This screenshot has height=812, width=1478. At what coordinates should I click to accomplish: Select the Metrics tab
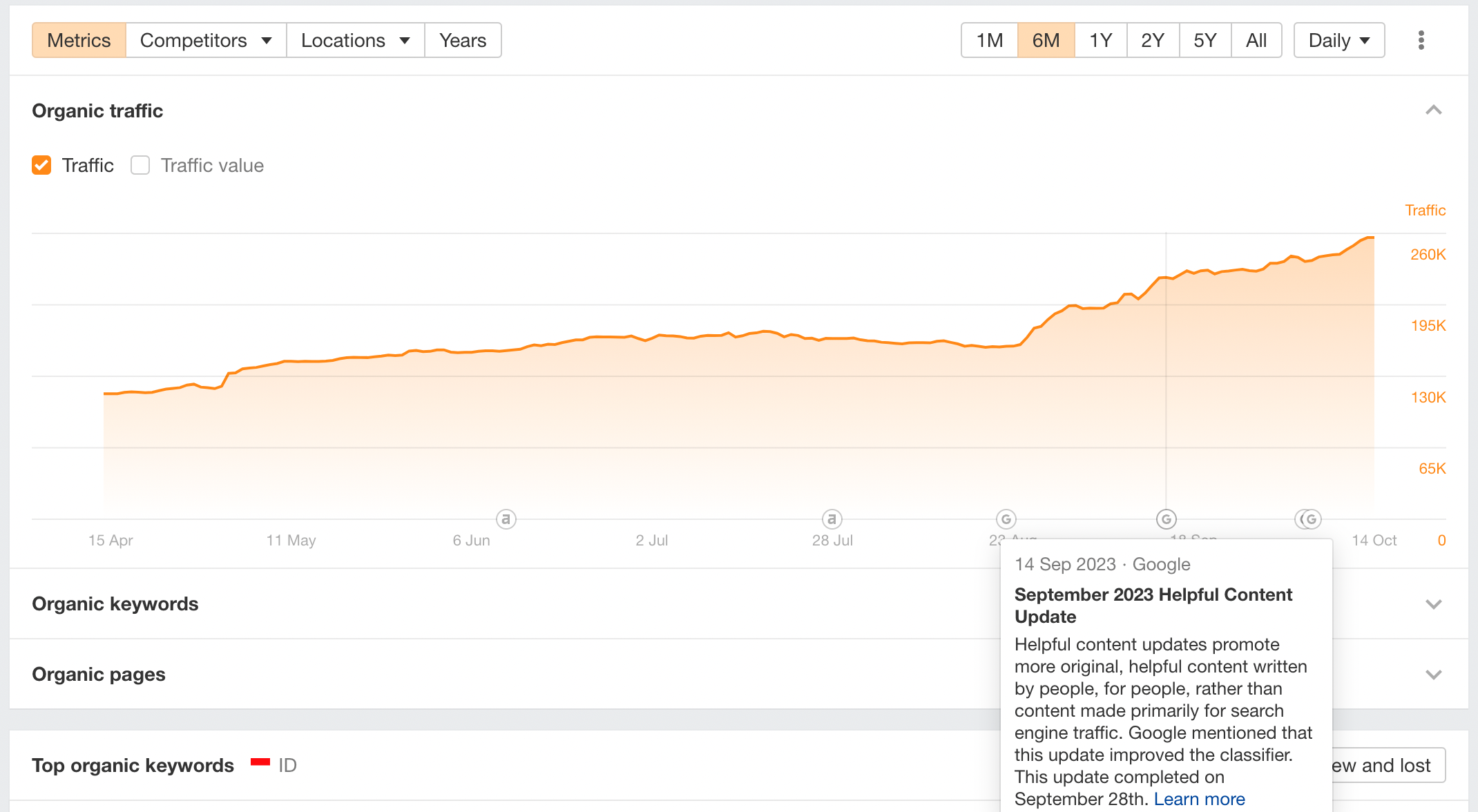click(79, 40)
